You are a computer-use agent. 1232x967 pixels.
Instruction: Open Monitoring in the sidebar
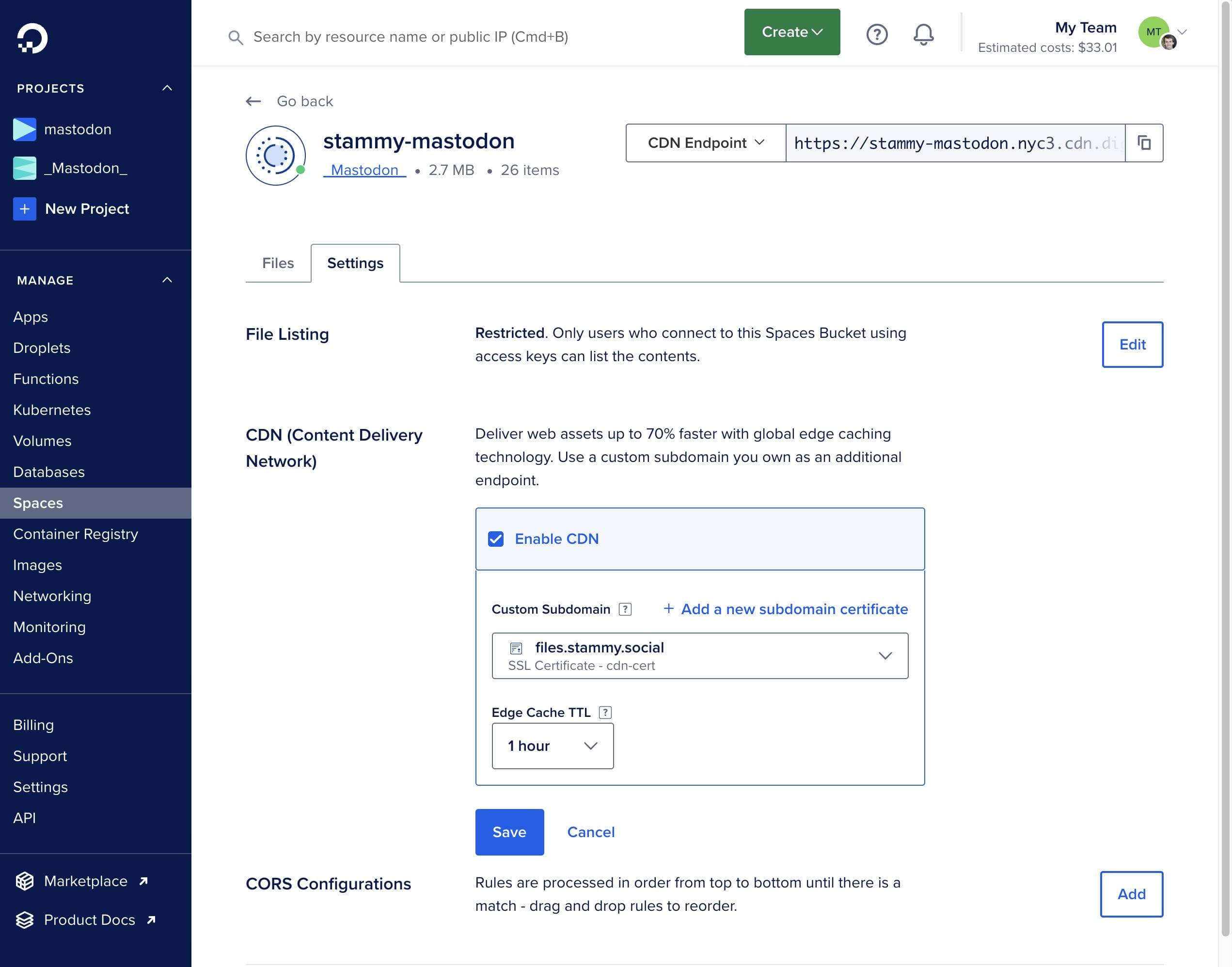click(x=49, y=627)
